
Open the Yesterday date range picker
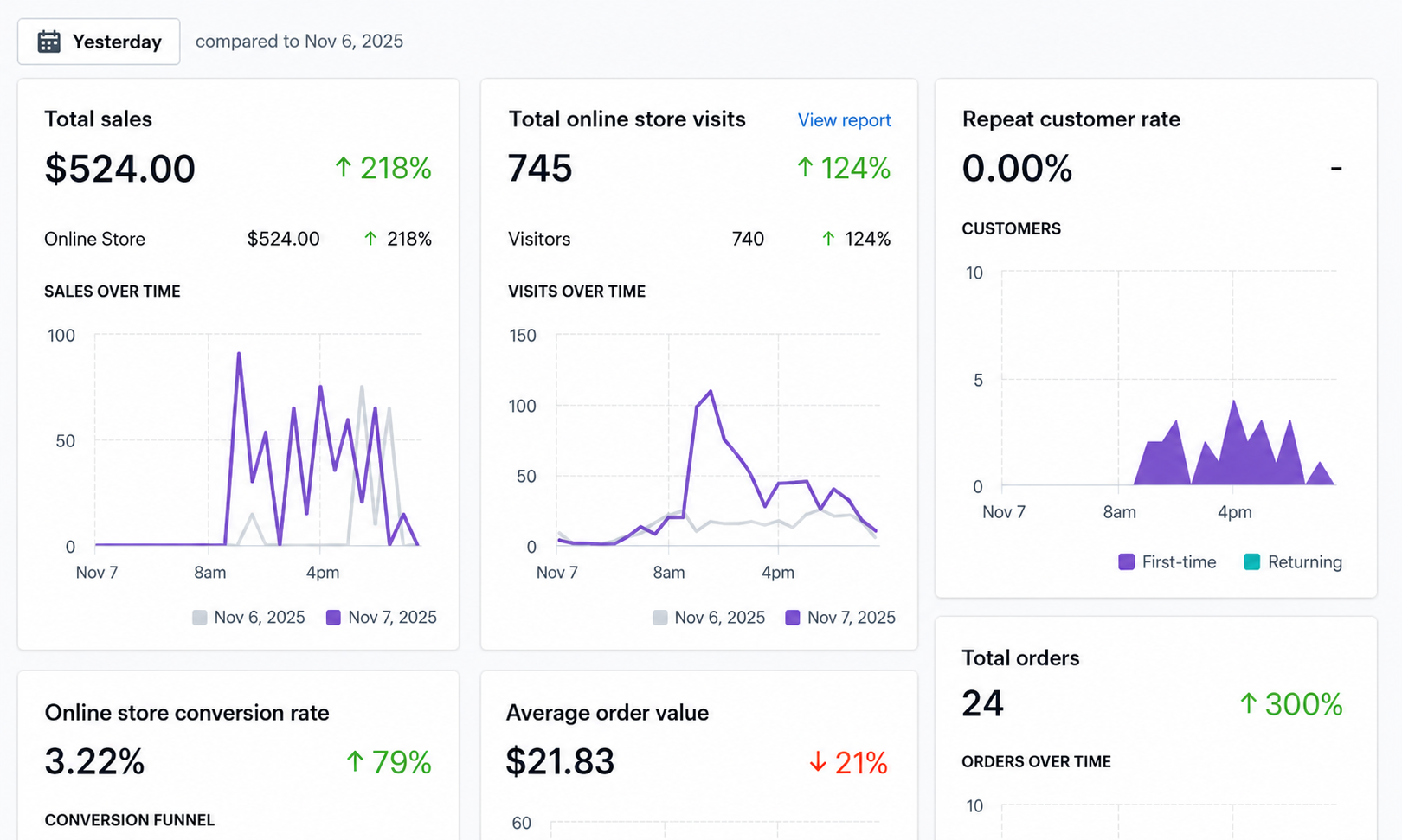pos(99,42)
